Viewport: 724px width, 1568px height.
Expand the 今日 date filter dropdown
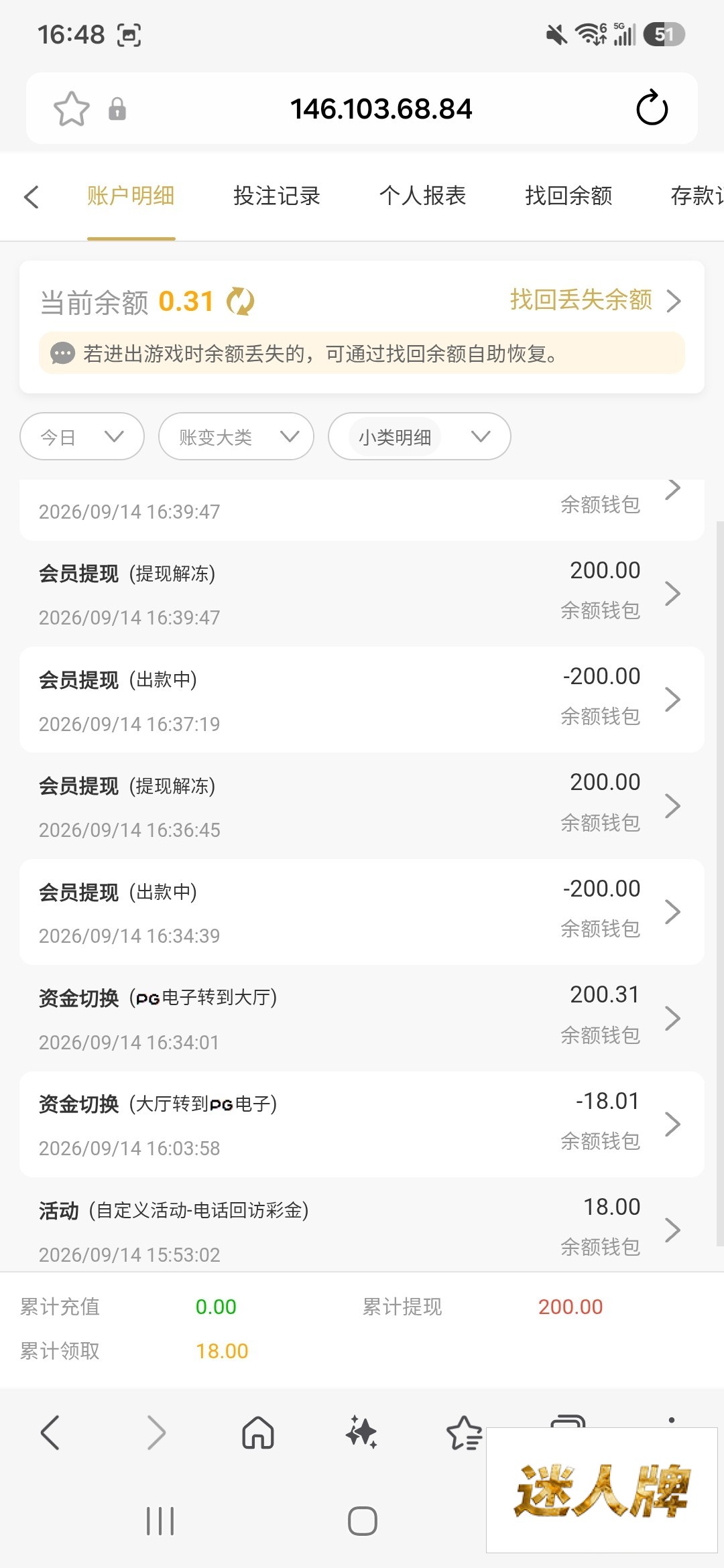coord(82,437)
